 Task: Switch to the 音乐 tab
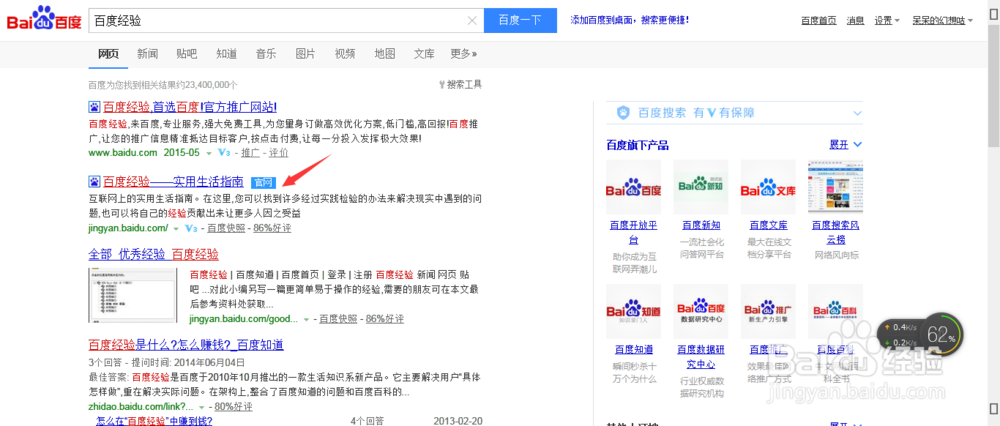(x=266, y=54)
